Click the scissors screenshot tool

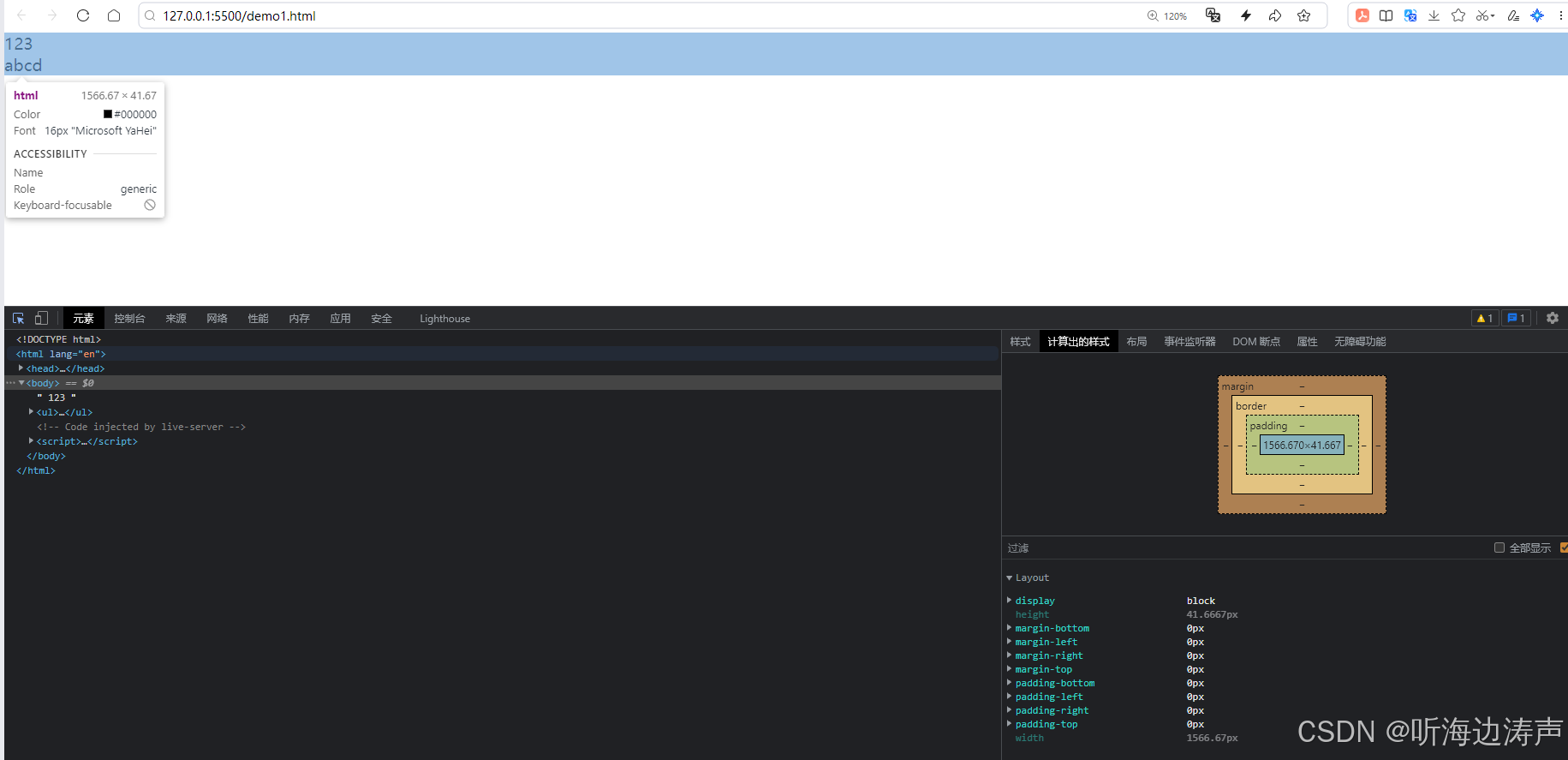pos(1482,15)
